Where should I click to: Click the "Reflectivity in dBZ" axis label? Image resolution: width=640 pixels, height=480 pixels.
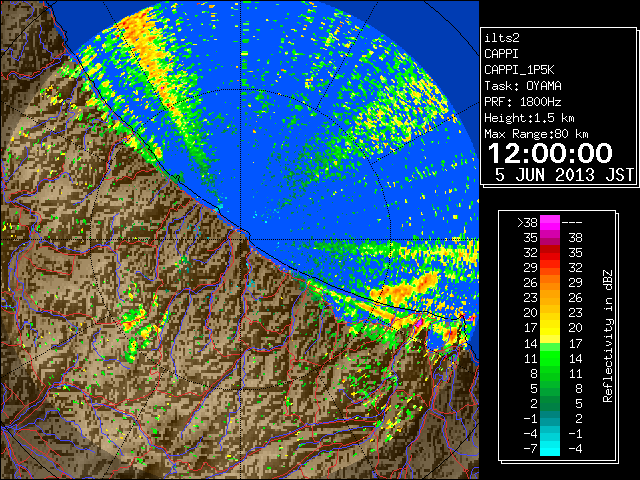click(x=608, y=336)
